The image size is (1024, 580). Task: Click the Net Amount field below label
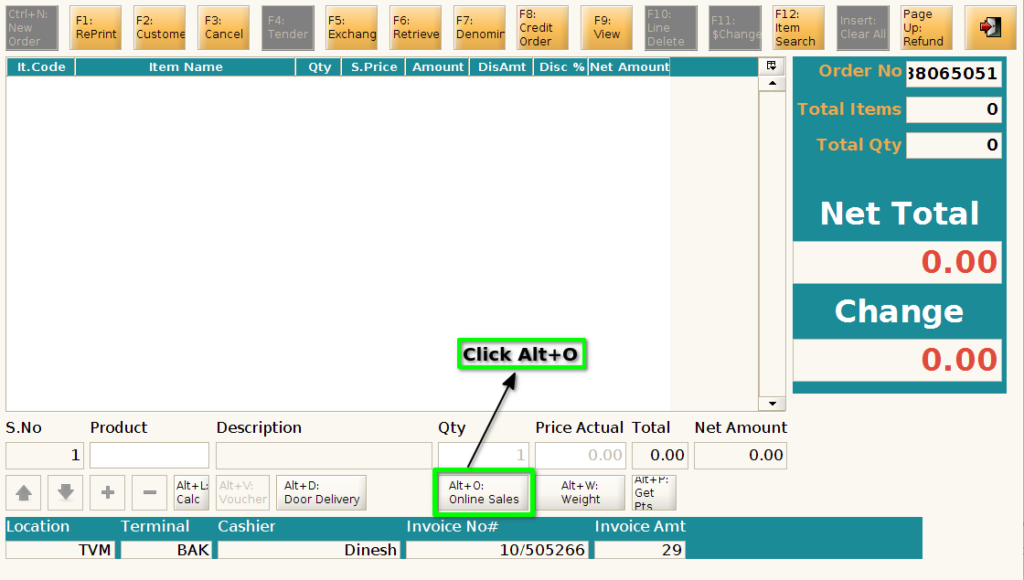pos(741,455)
